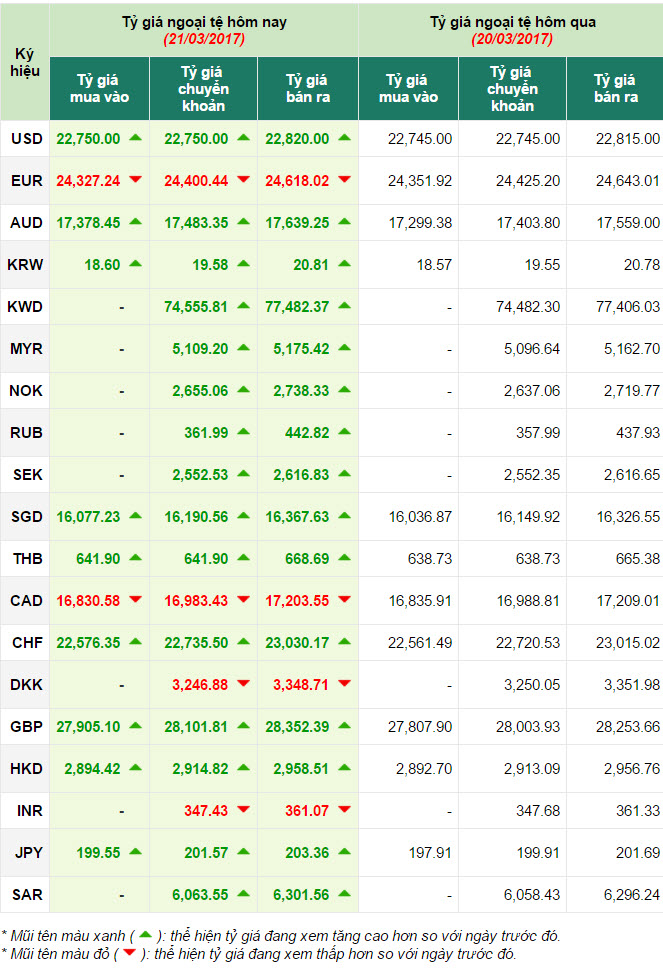
Task: Select yesterday's SAR value 6,058.43
Action: pyautogui.click(x=532, y=895)
